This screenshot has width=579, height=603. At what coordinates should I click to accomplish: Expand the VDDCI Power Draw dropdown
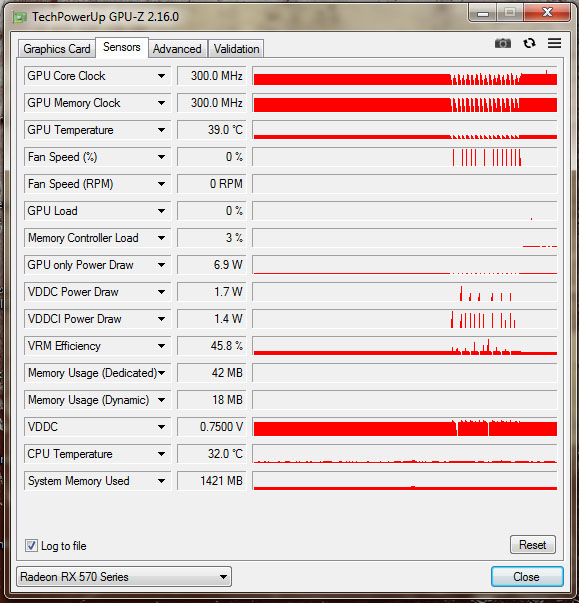[x=161, y=319]
